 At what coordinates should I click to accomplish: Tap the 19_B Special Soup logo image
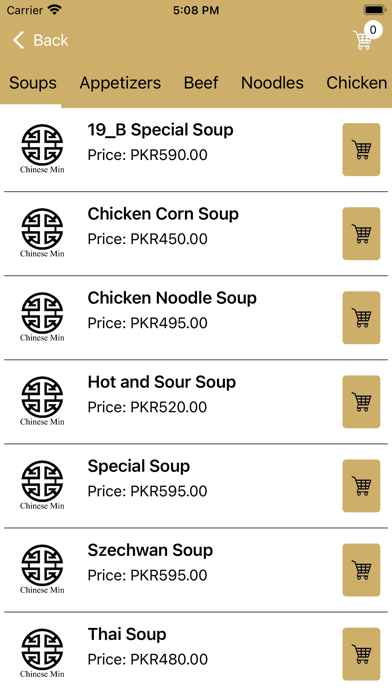(x=42, y=149)
